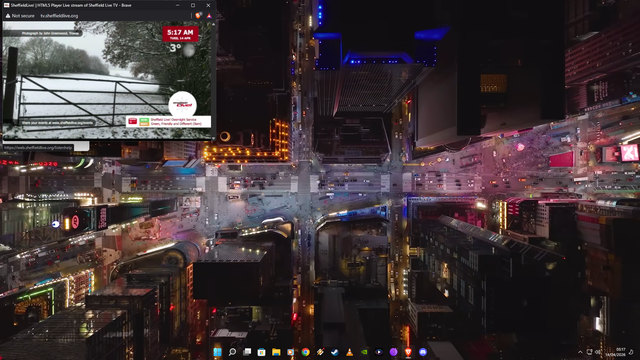The height and width of the screenshot is (360, 640).
Task: Open the NVIDIA app taskbar icon
Action: (x=364, y=352)
